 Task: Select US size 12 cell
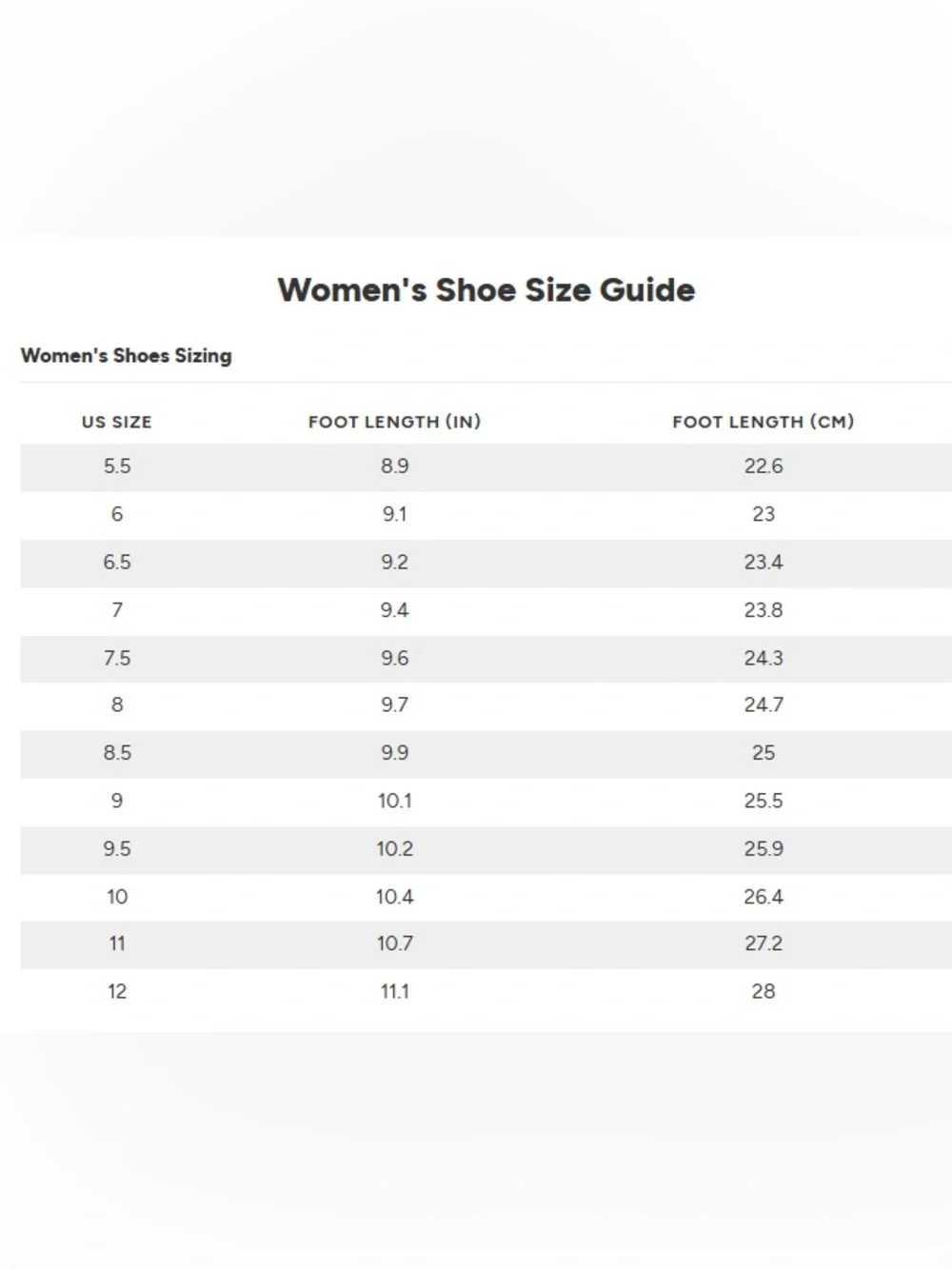(x=117, y=991)
